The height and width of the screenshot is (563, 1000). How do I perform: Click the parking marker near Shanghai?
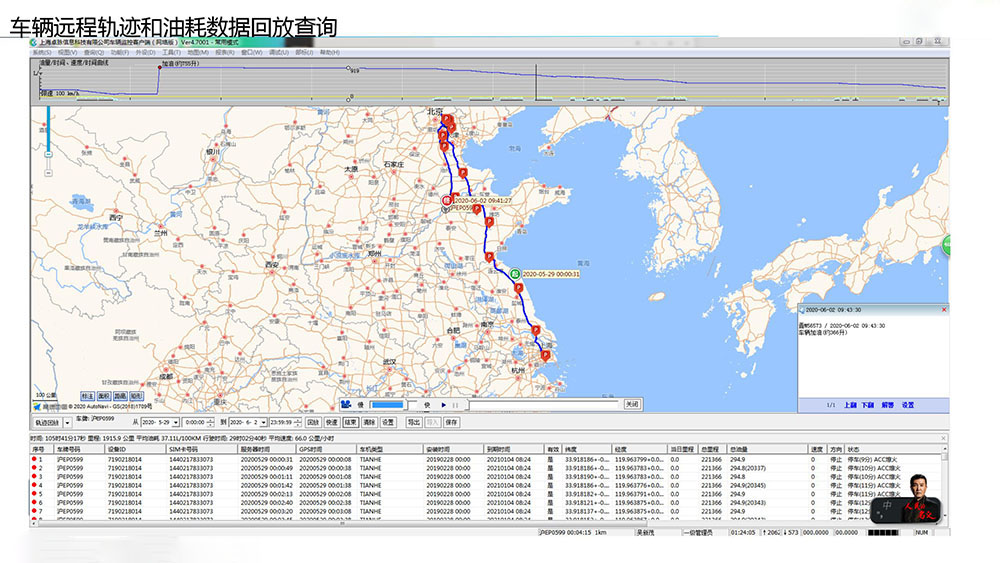[x=546, y=356]
